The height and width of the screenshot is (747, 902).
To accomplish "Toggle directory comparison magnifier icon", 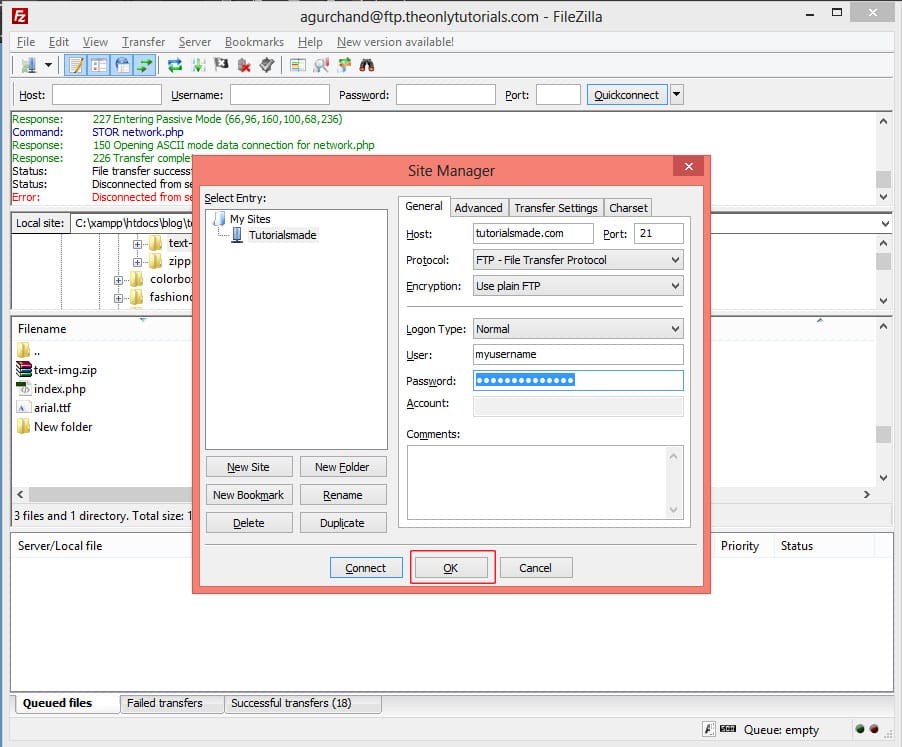I will coord(321,65).
